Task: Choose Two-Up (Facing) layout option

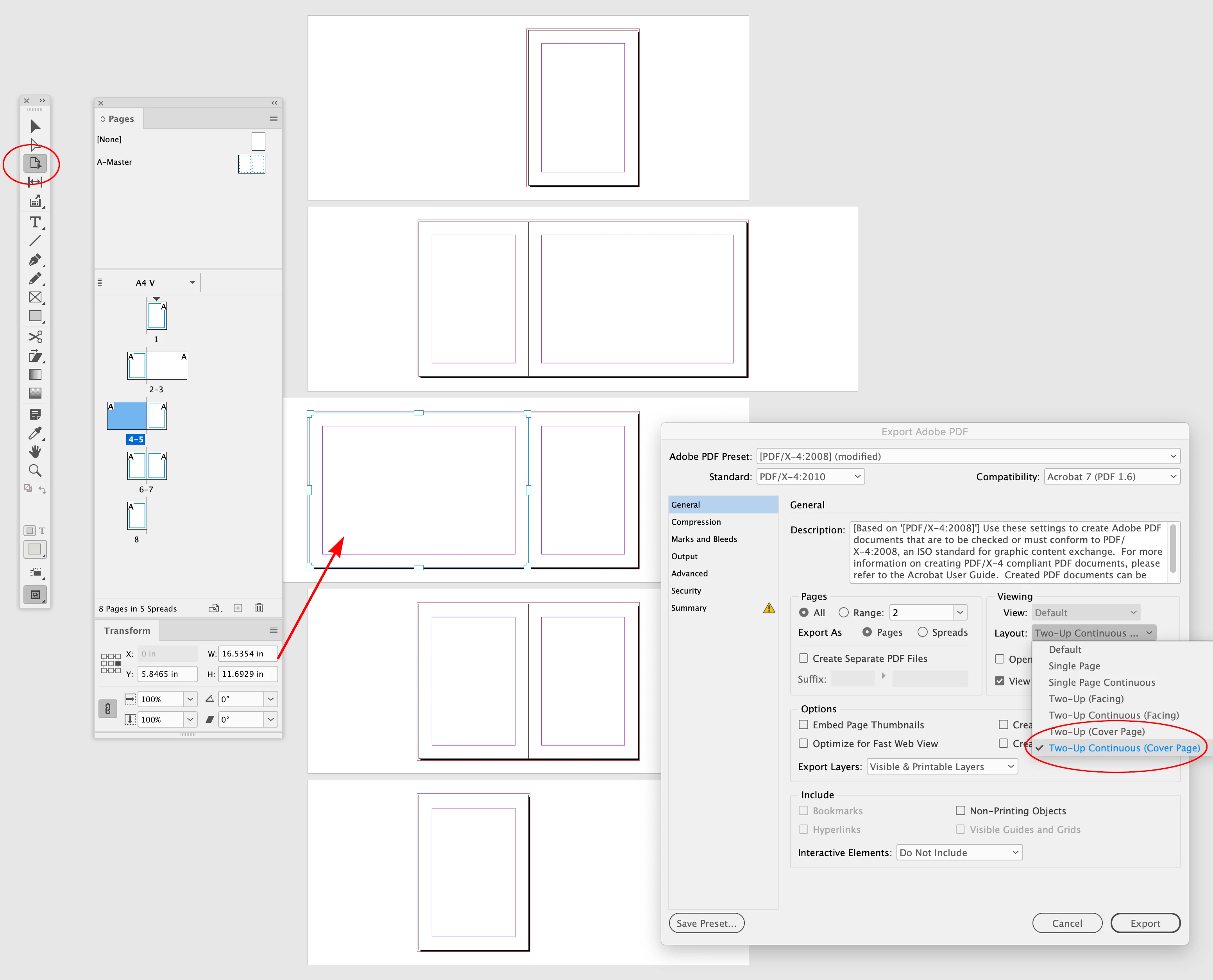Action: point(1086,699)
